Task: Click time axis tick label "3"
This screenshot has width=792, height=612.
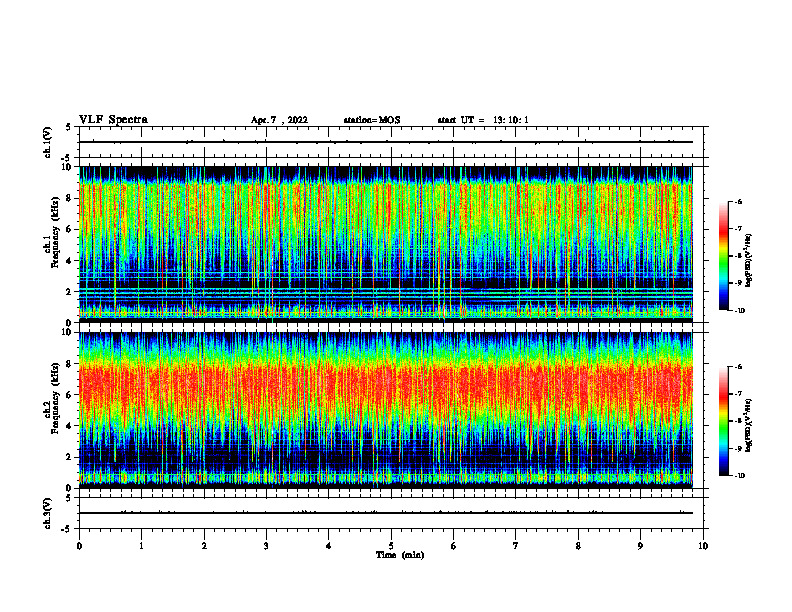Action: (266, 546)
